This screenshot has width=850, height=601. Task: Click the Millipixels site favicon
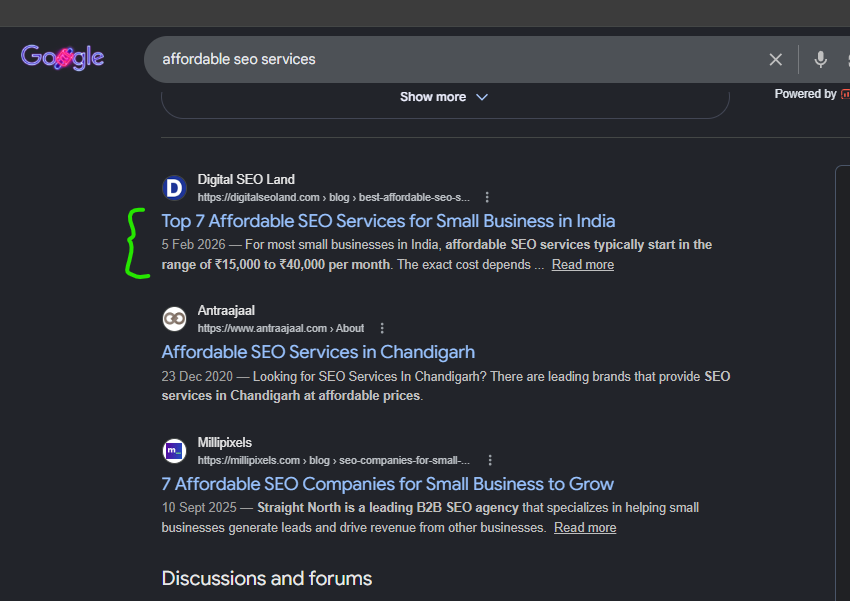[x=175, y=450]
